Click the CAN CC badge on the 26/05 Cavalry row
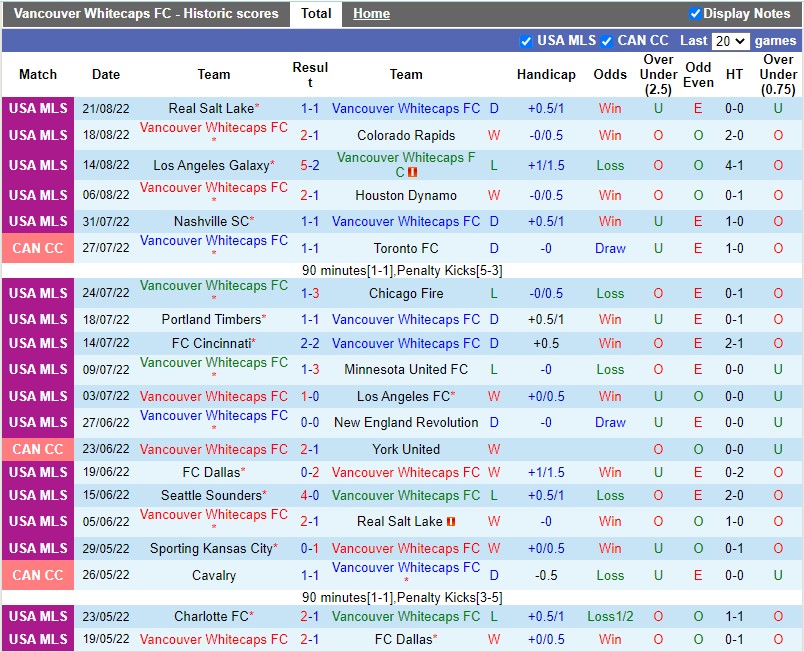Screen dimensions: 804x652 [37, 575]
